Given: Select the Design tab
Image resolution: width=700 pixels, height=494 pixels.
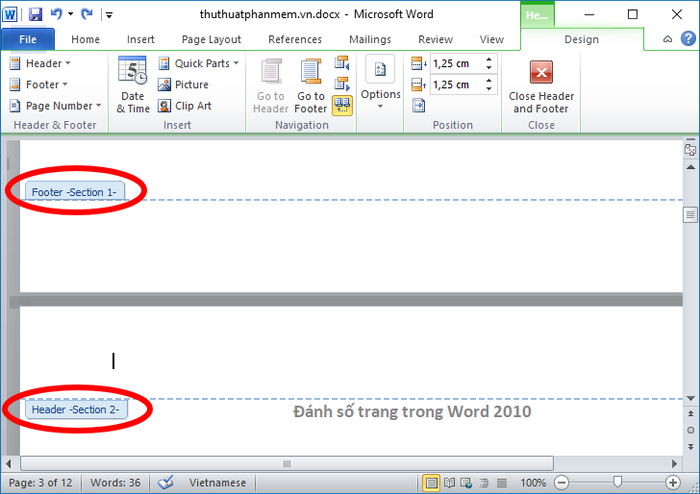Looking at the screenshot, I should click(x=581, y=39).
